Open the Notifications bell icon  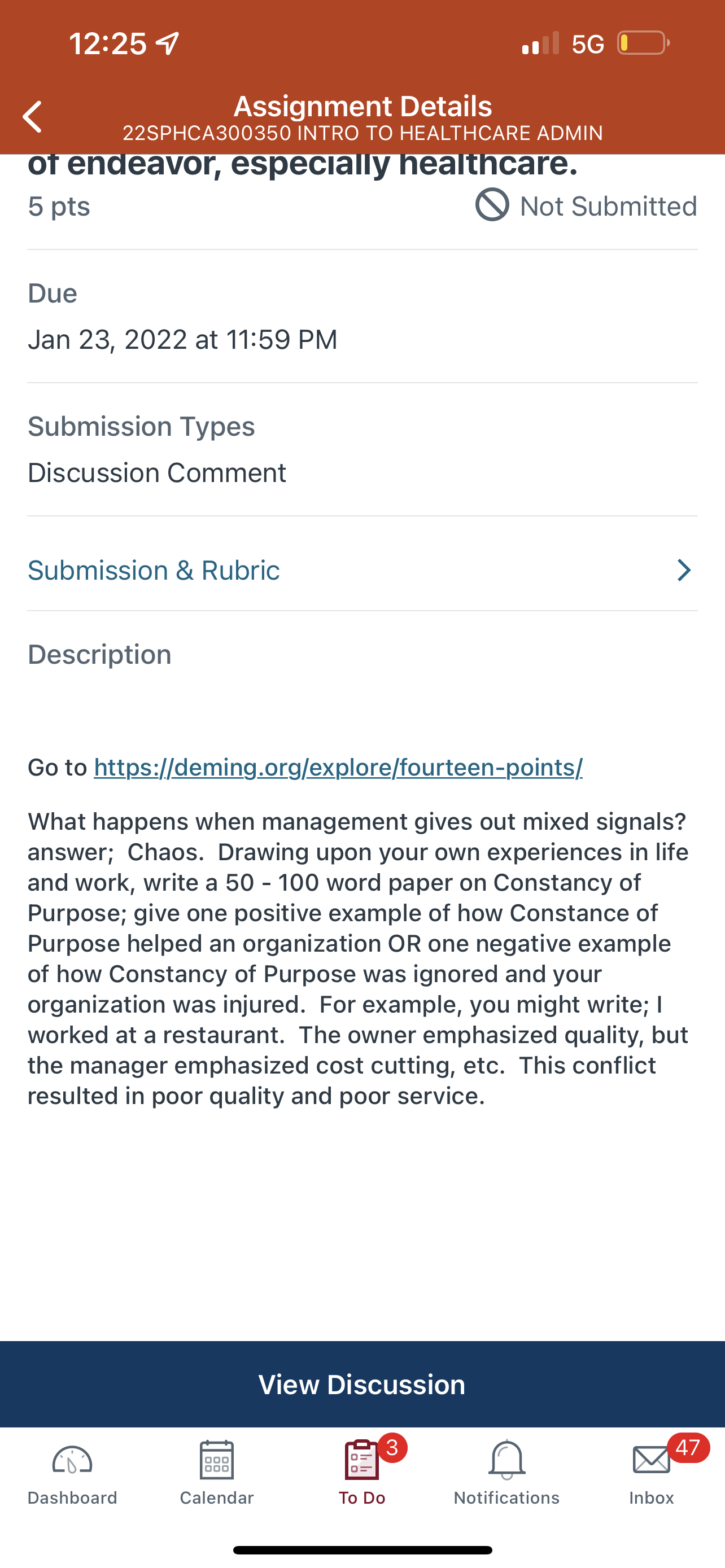[x=506, y=1460]
